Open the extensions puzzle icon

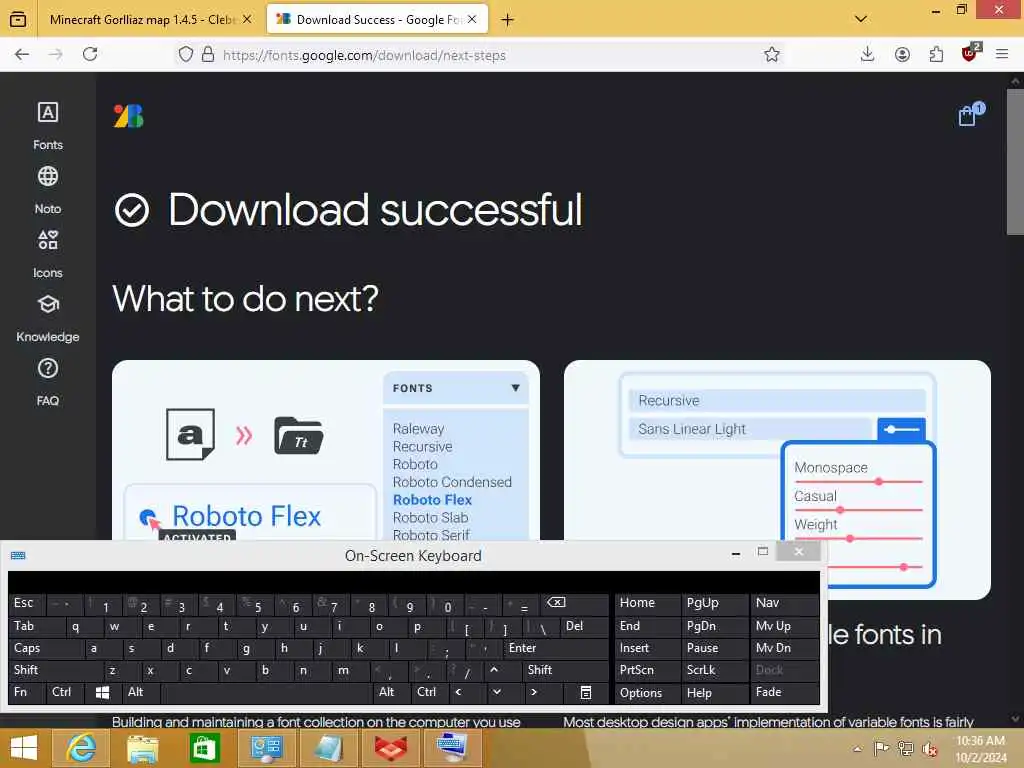click(x=936, y=55)
